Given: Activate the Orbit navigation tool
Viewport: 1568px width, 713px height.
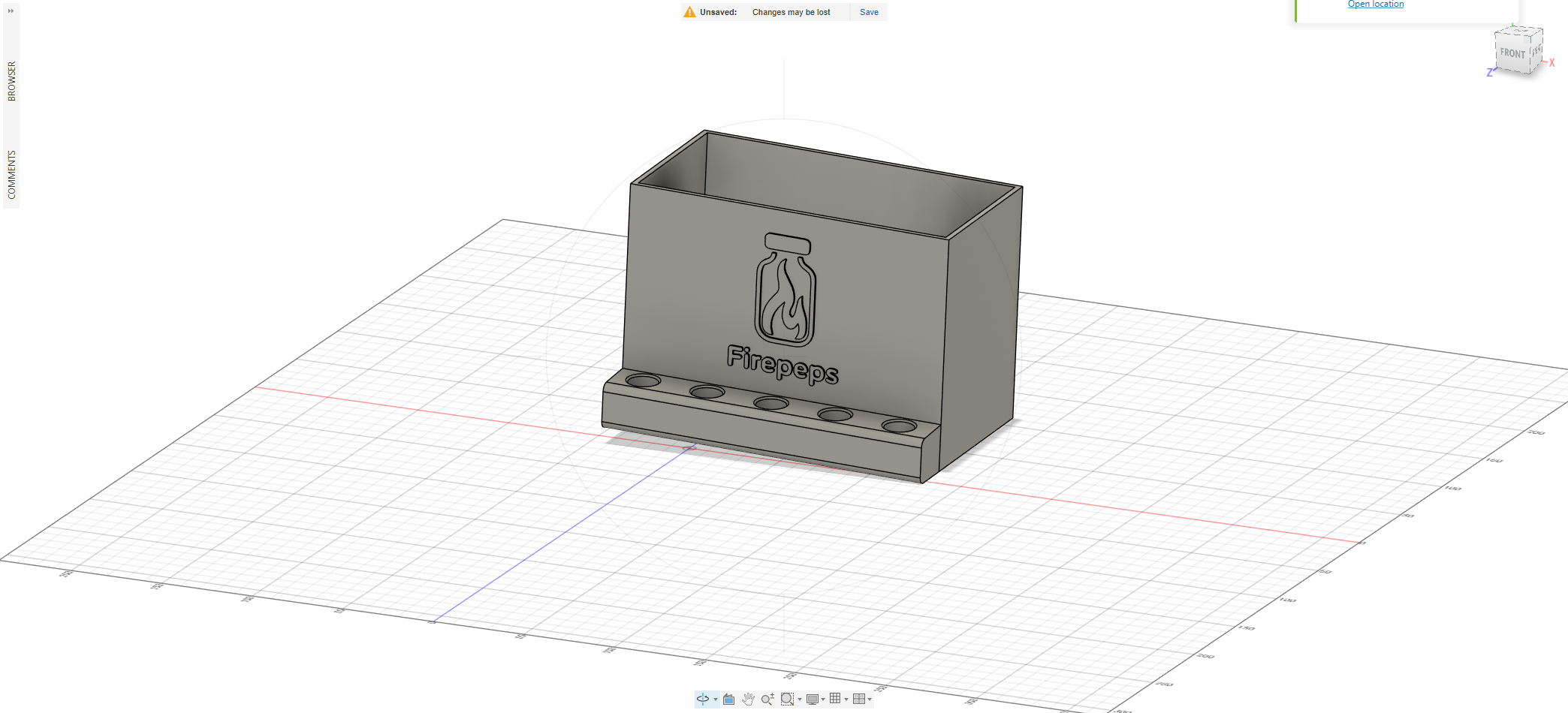Looking at the screenshot, I should (x=703, y=699).
